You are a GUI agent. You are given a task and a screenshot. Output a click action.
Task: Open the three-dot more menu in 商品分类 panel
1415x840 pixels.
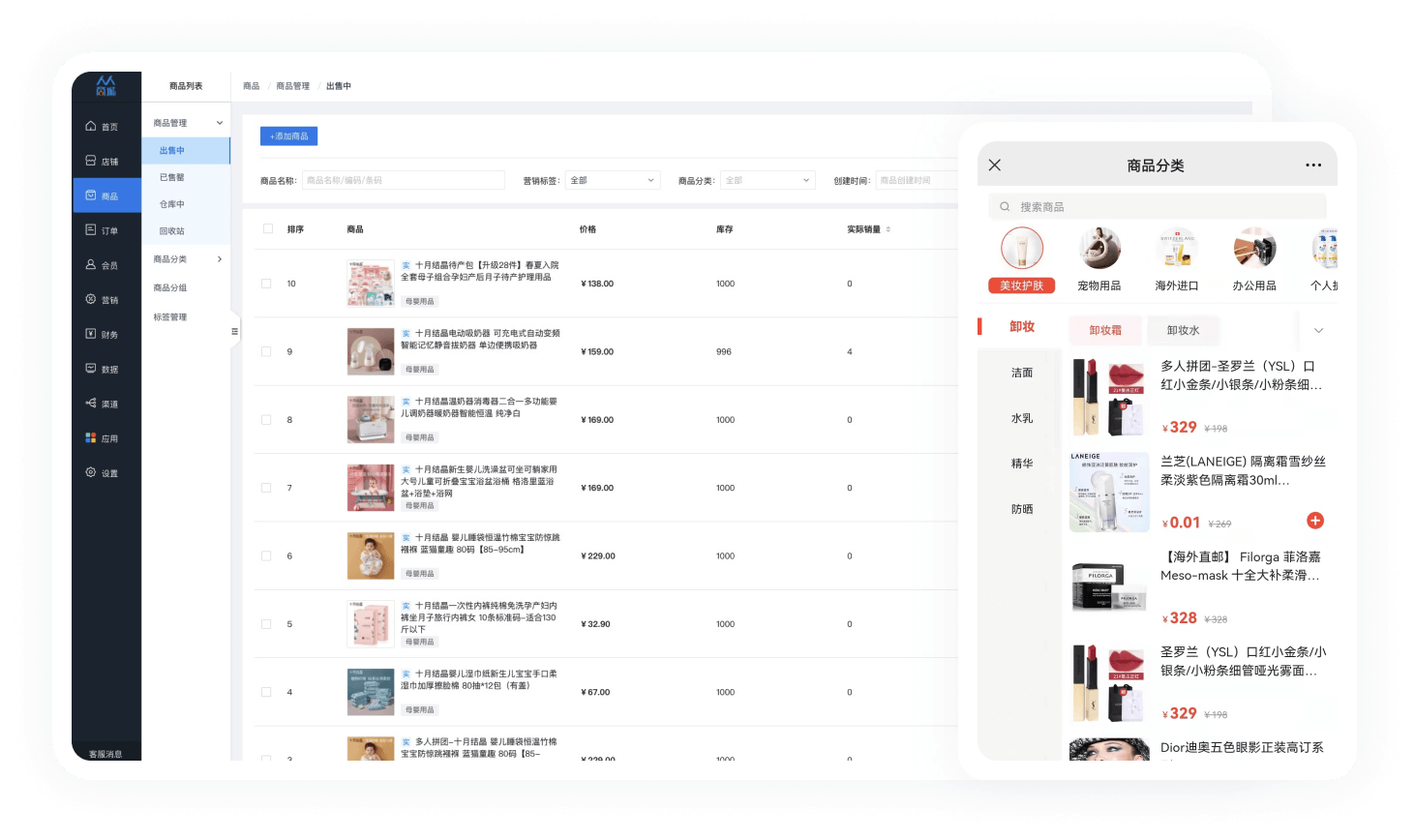click(x=1312, y=165)
